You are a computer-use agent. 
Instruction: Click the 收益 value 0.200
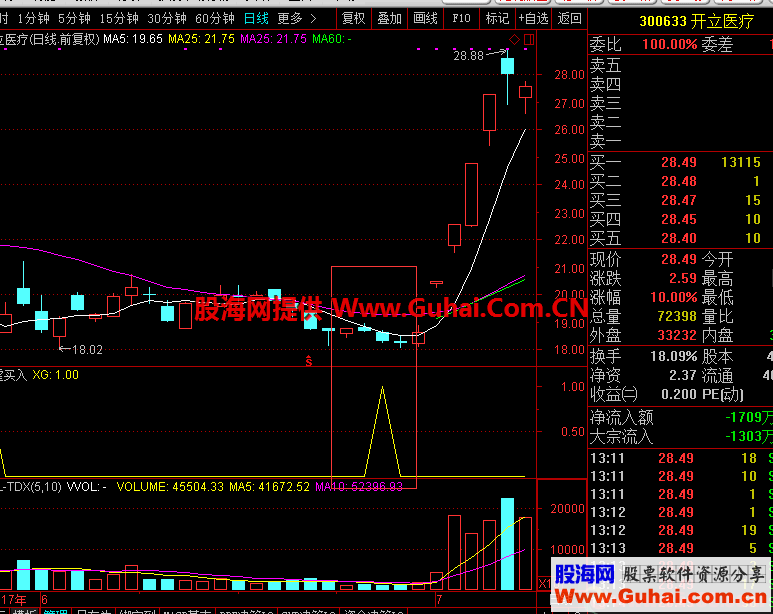pos(679,395)
